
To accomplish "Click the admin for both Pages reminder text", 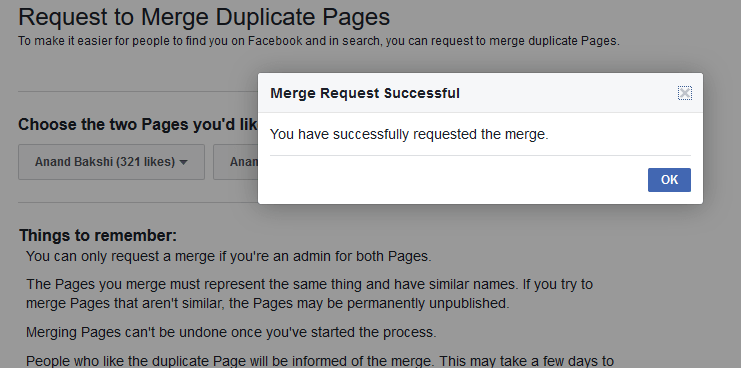I will click(x=229, y=257).
